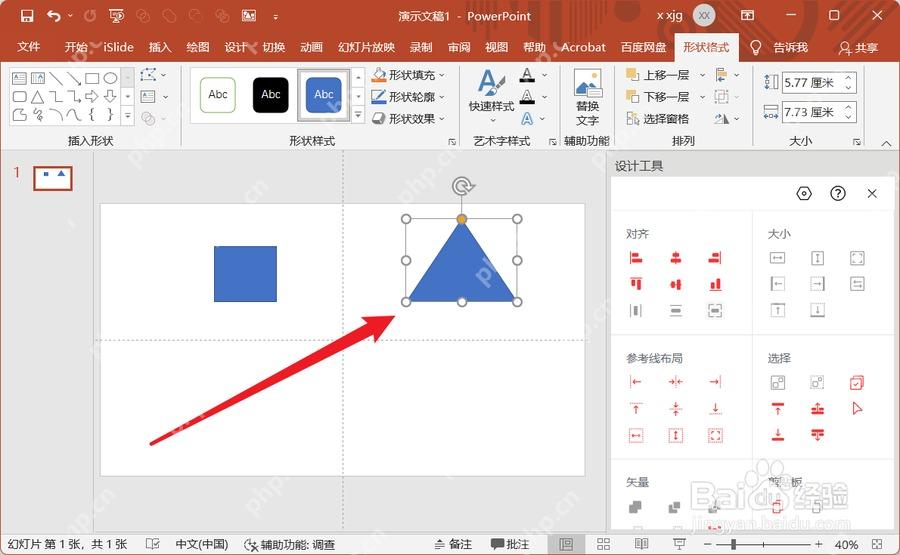The height and width of the screenshot is (555, 900).
Task: Switch to the 幻灯片放映 tab
Action: [x=366, y=47]
